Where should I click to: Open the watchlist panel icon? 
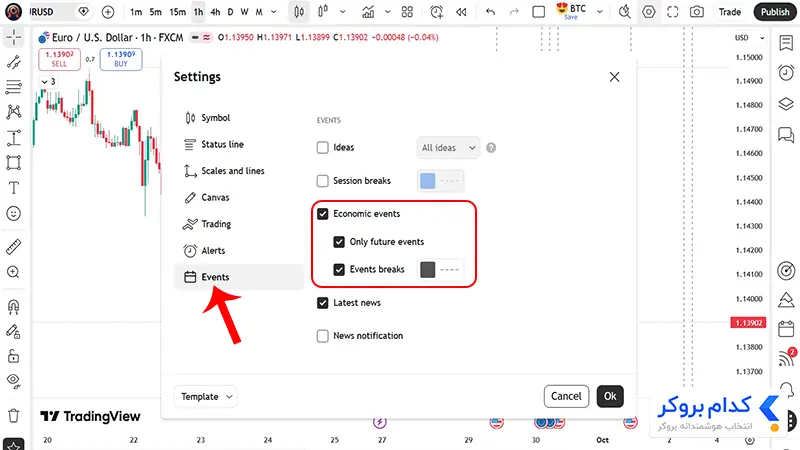coord(786,43)
